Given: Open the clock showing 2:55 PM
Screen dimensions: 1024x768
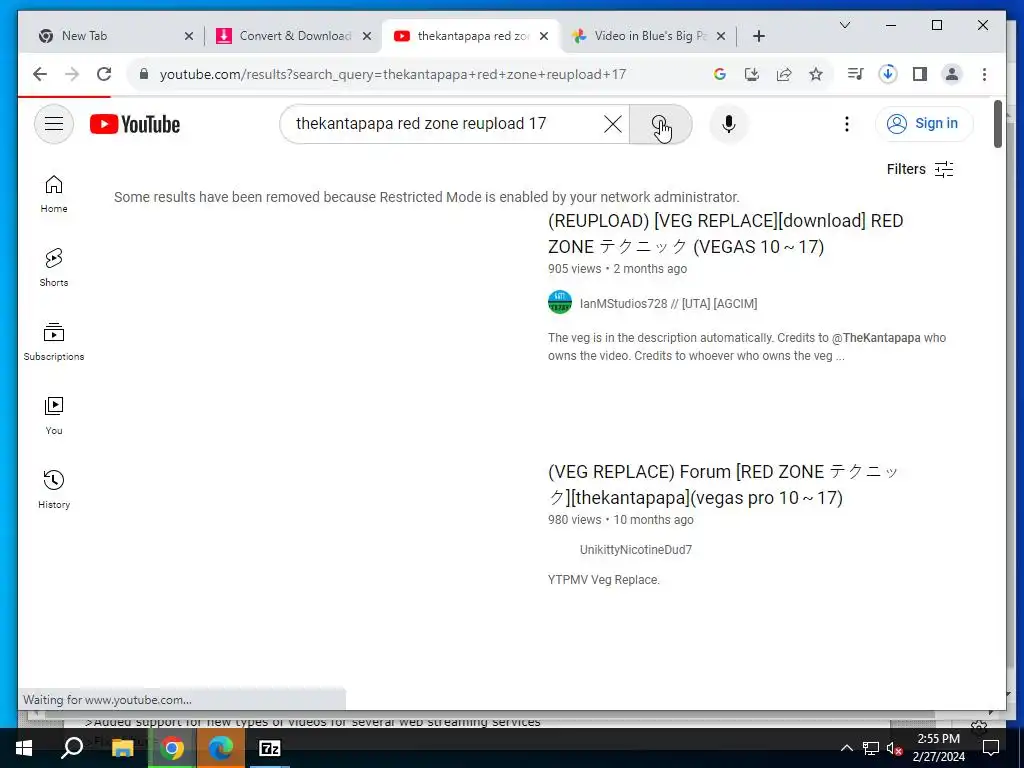Looking at the screenshot, I should click(x=938, y=748).
